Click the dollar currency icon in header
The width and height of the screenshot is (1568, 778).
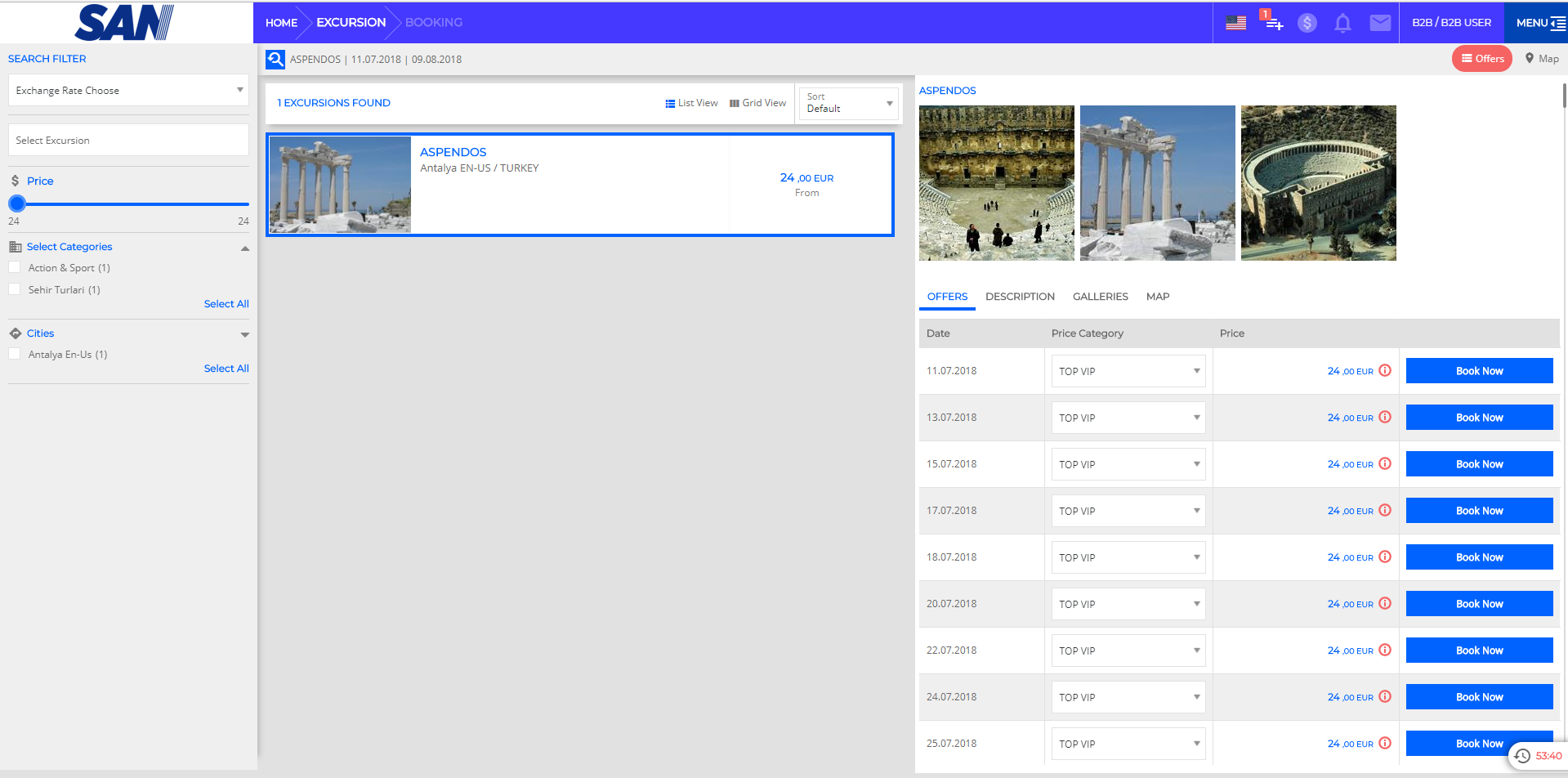1307,23
